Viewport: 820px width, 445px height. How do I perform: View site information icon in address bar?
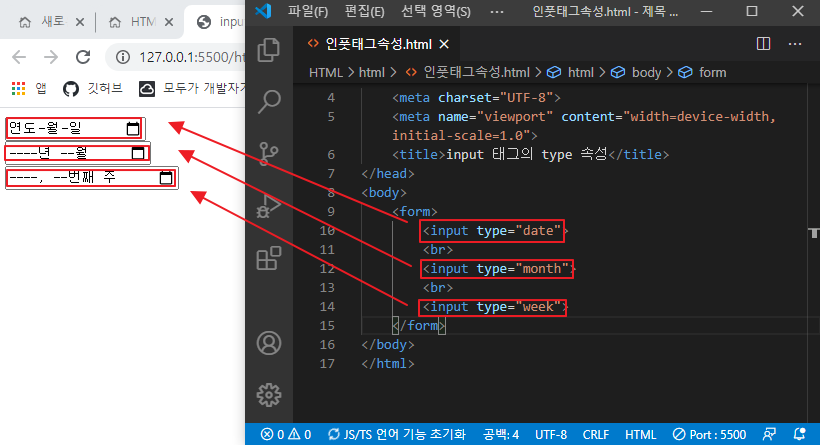pyautogui.click(x=123, y=57)
